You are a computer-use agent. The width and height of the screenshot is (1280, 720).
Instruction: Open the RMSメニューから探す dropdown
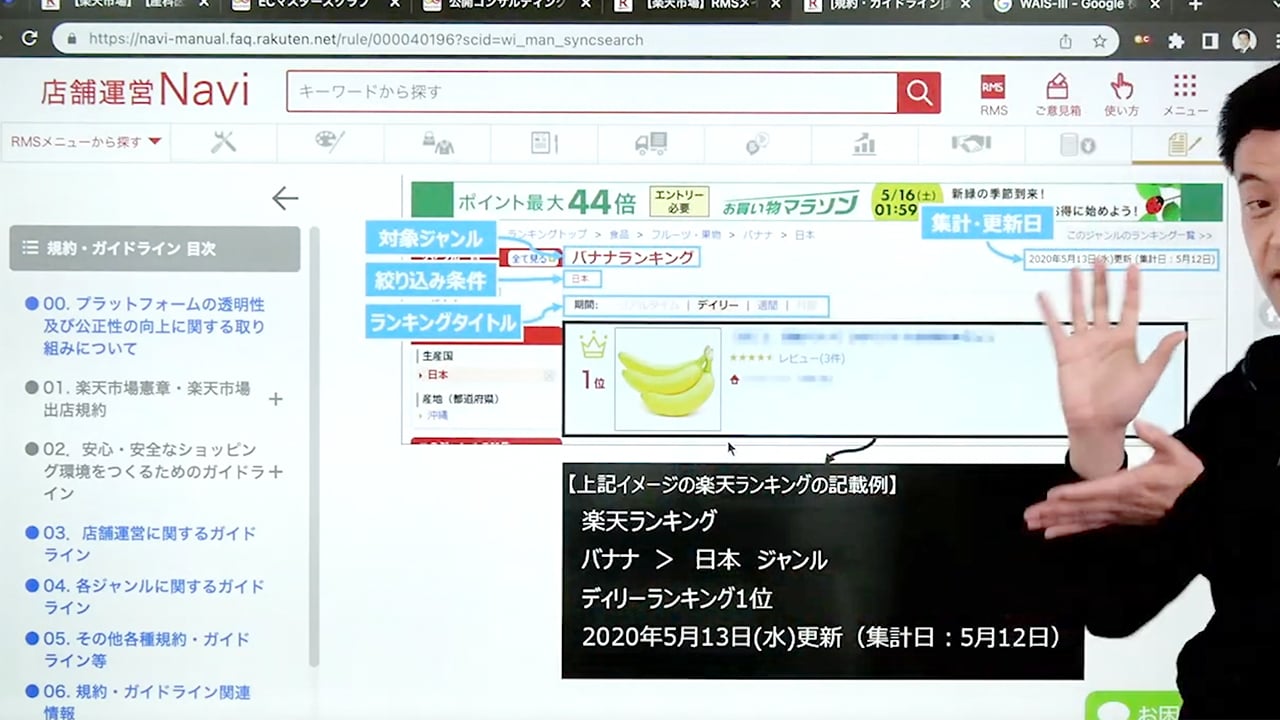pos(86,142)
